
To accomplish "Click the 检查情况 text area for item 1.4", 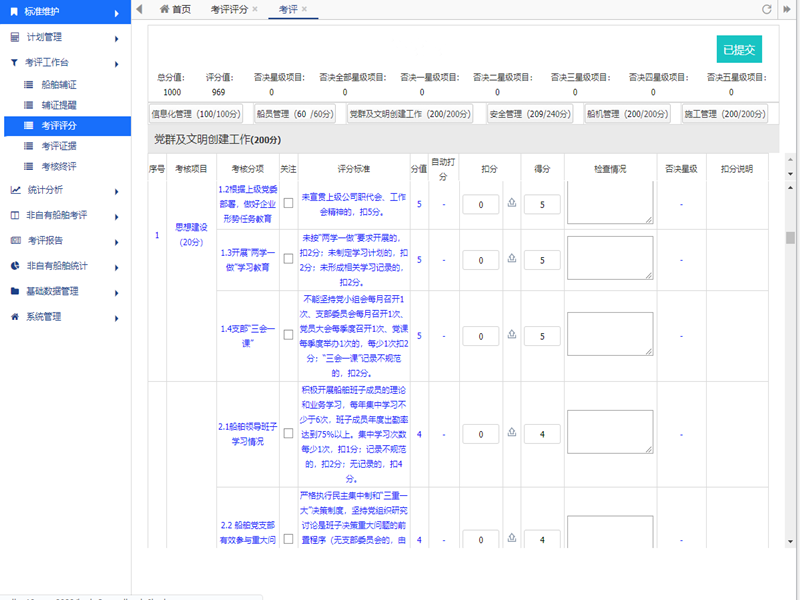I will [609, 332].
